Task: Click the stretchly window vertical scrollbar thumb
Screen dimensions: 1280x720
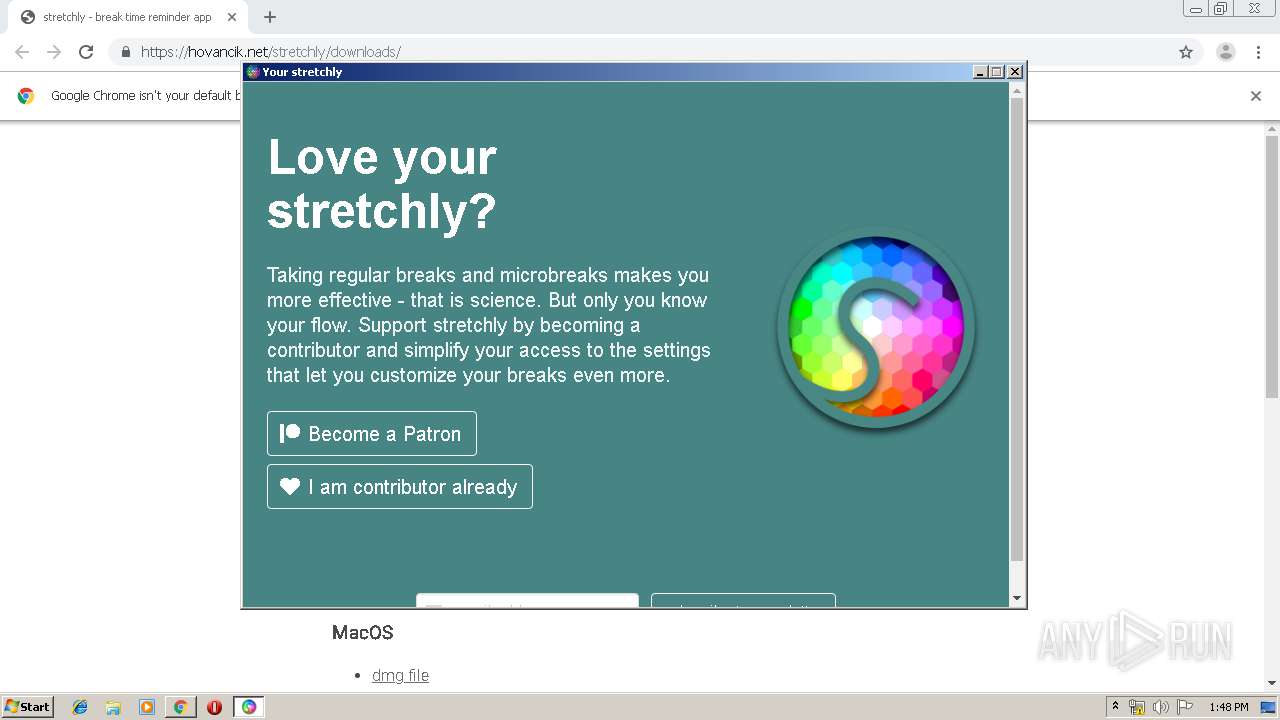Action: (1017, 330)
